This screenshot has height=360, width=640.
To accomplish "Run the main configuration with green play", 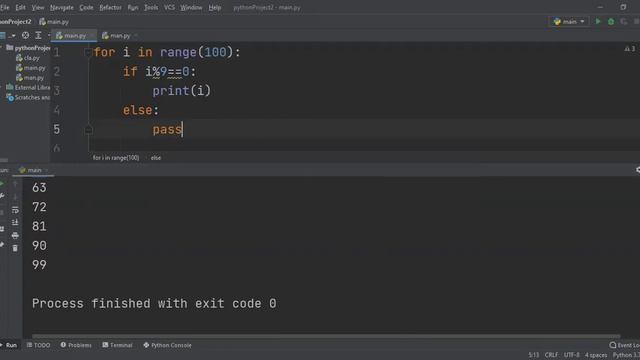I will 598,21.
